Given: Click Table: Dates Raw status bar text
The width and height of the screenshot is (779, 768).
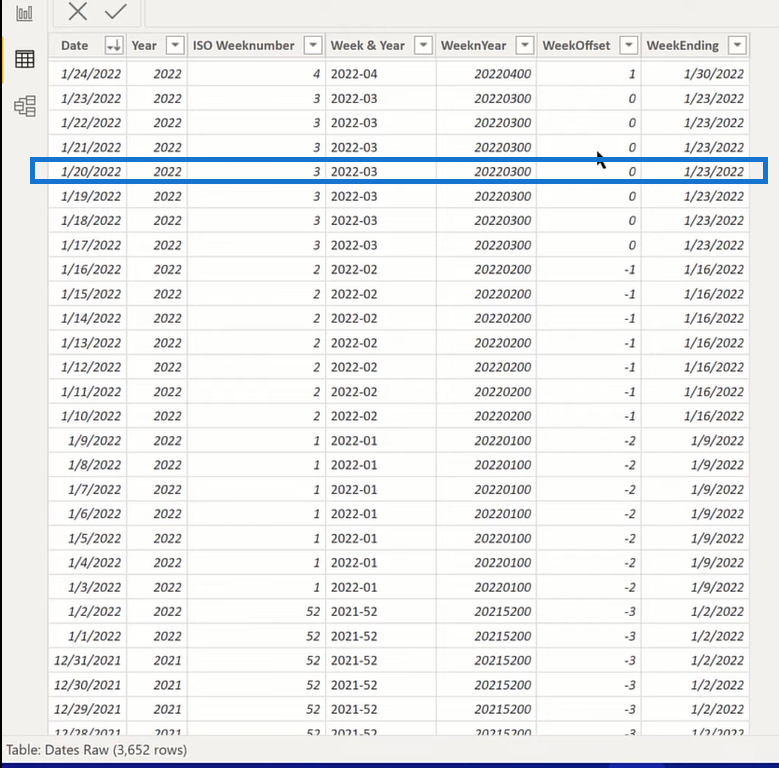Looking at the screenshot, I should pos(96,750).
